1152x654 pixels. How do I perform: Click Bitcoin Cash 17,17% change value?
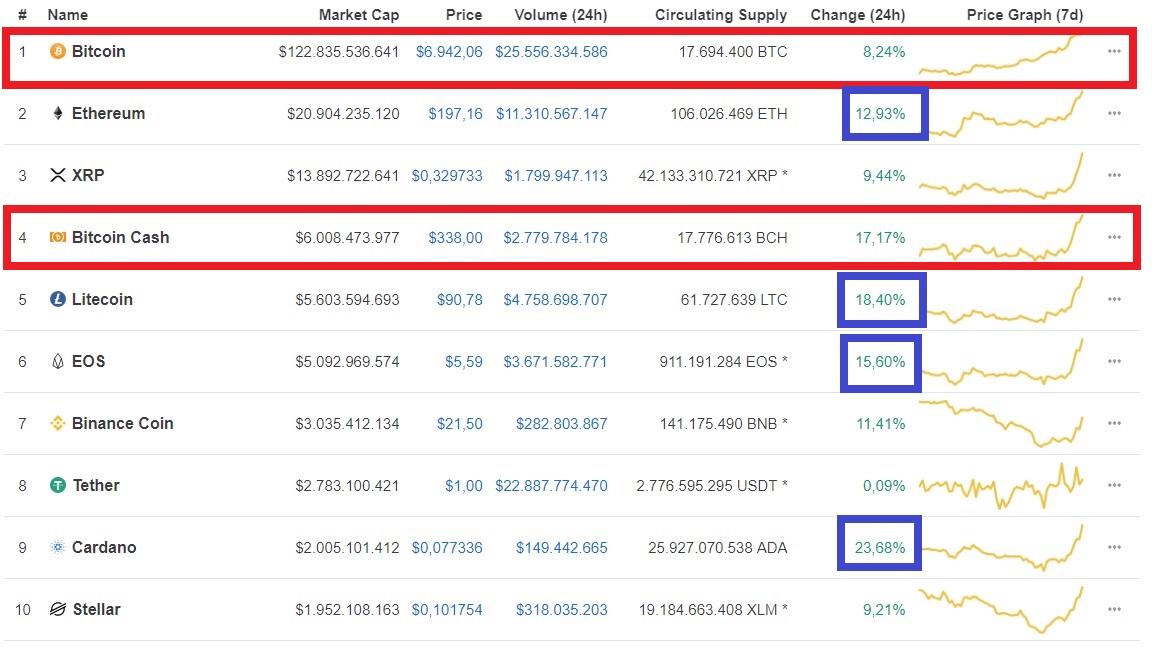point(880,237)
